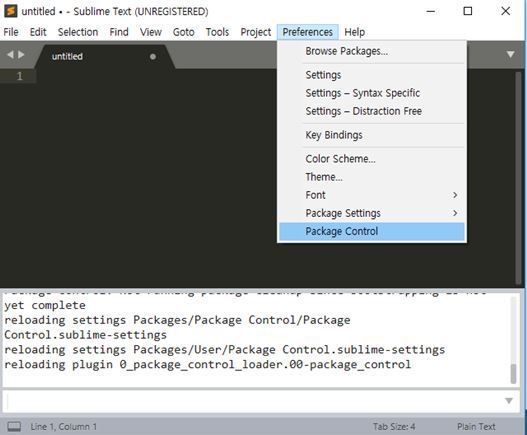Go to next tab with right arrow
Image resolution: width=527 pixels, height=435 pixels.
[x=21, y=54]
